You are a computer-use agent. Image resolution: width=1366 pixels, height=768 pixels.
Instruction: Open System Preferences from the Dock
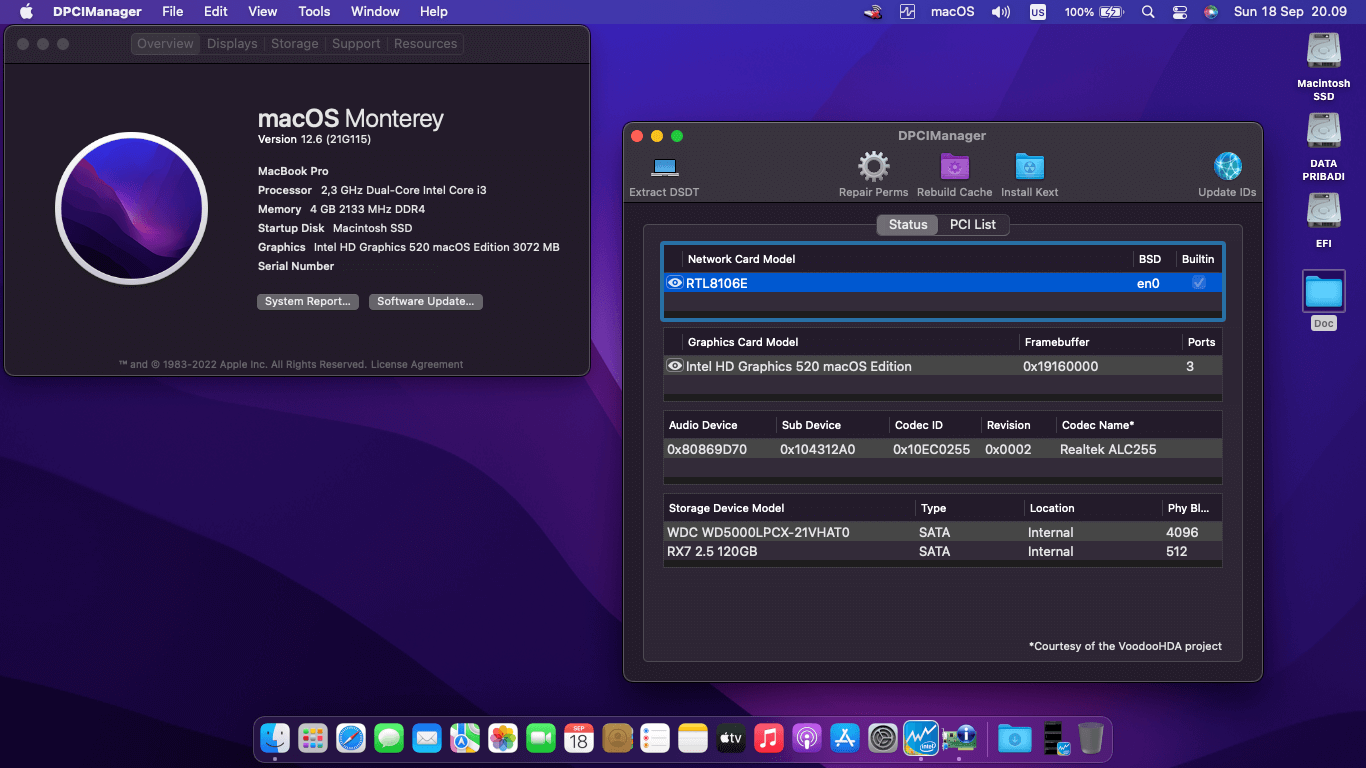pyautogui.click(x=883, y=738)
